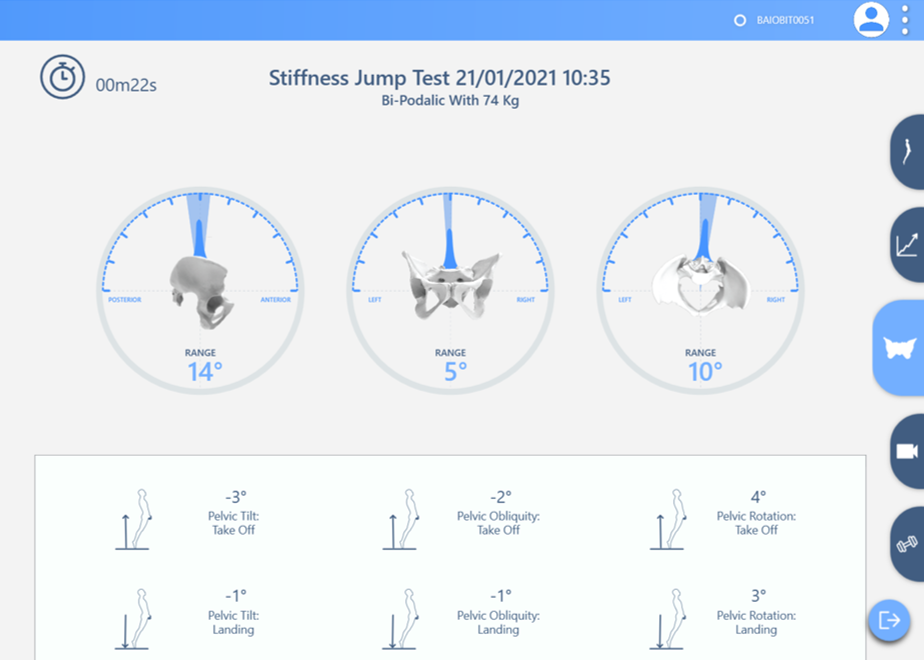Viewport: 924px width, 660px height.
Task: Click the Pelvic Tilt Landing figure icon
Action: [133, 619]
